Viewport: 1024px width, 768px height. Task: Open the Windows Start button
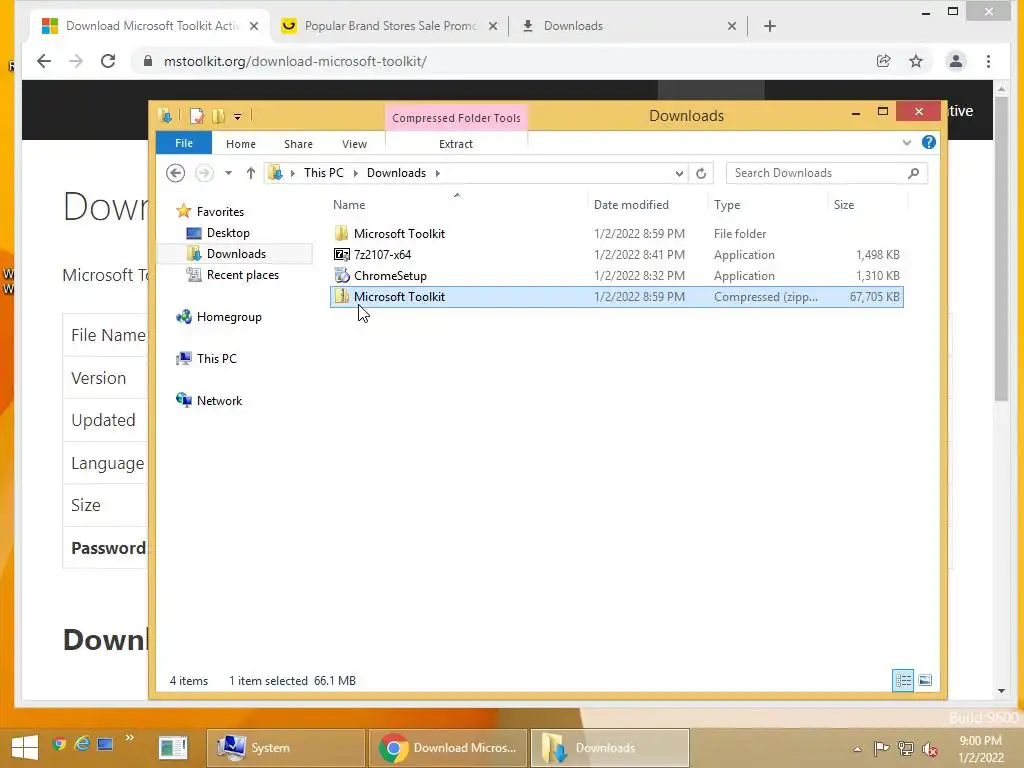[24, 748]
